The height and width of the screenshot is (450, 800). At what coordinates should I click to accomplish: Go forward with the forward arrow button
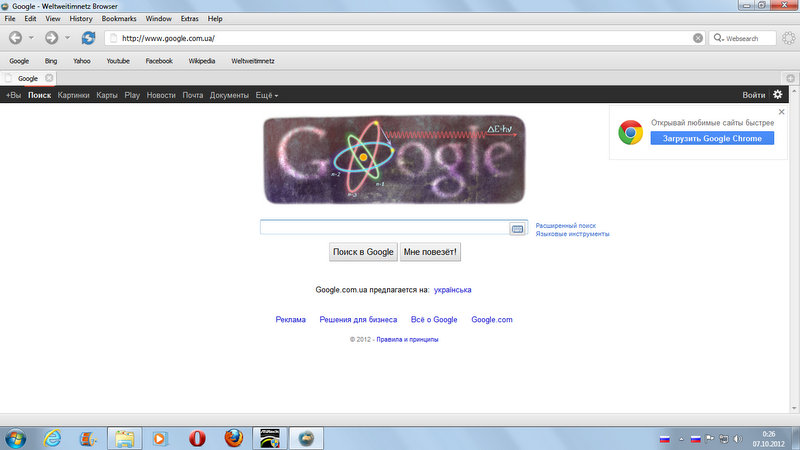51,38
